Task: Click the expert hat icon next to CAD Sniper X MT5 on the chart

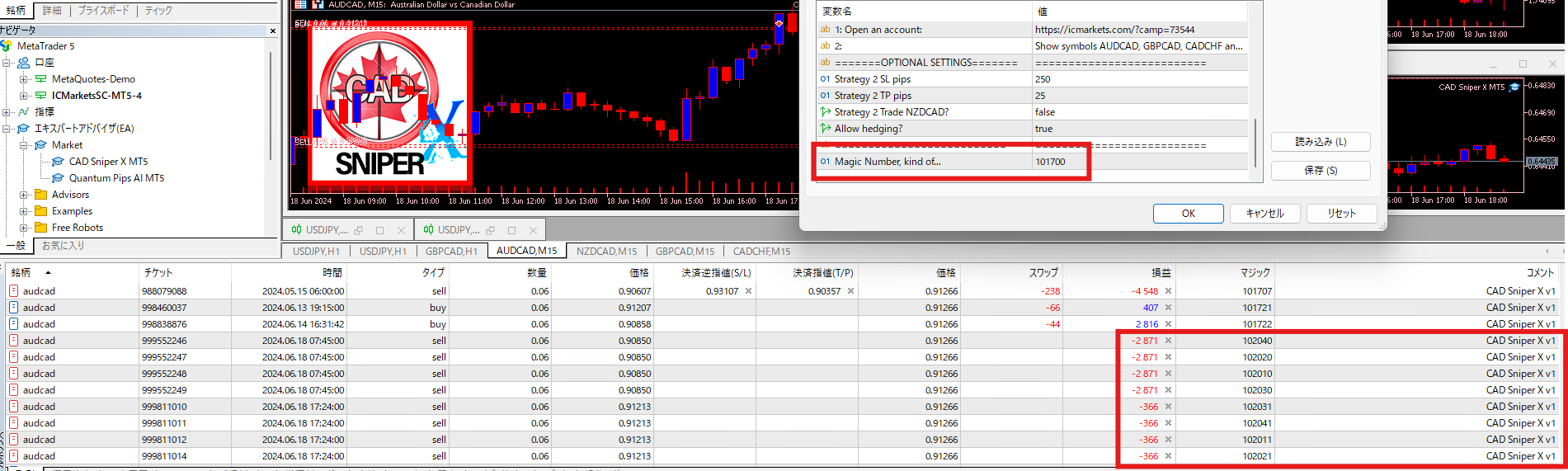Action: point(1514,87)
